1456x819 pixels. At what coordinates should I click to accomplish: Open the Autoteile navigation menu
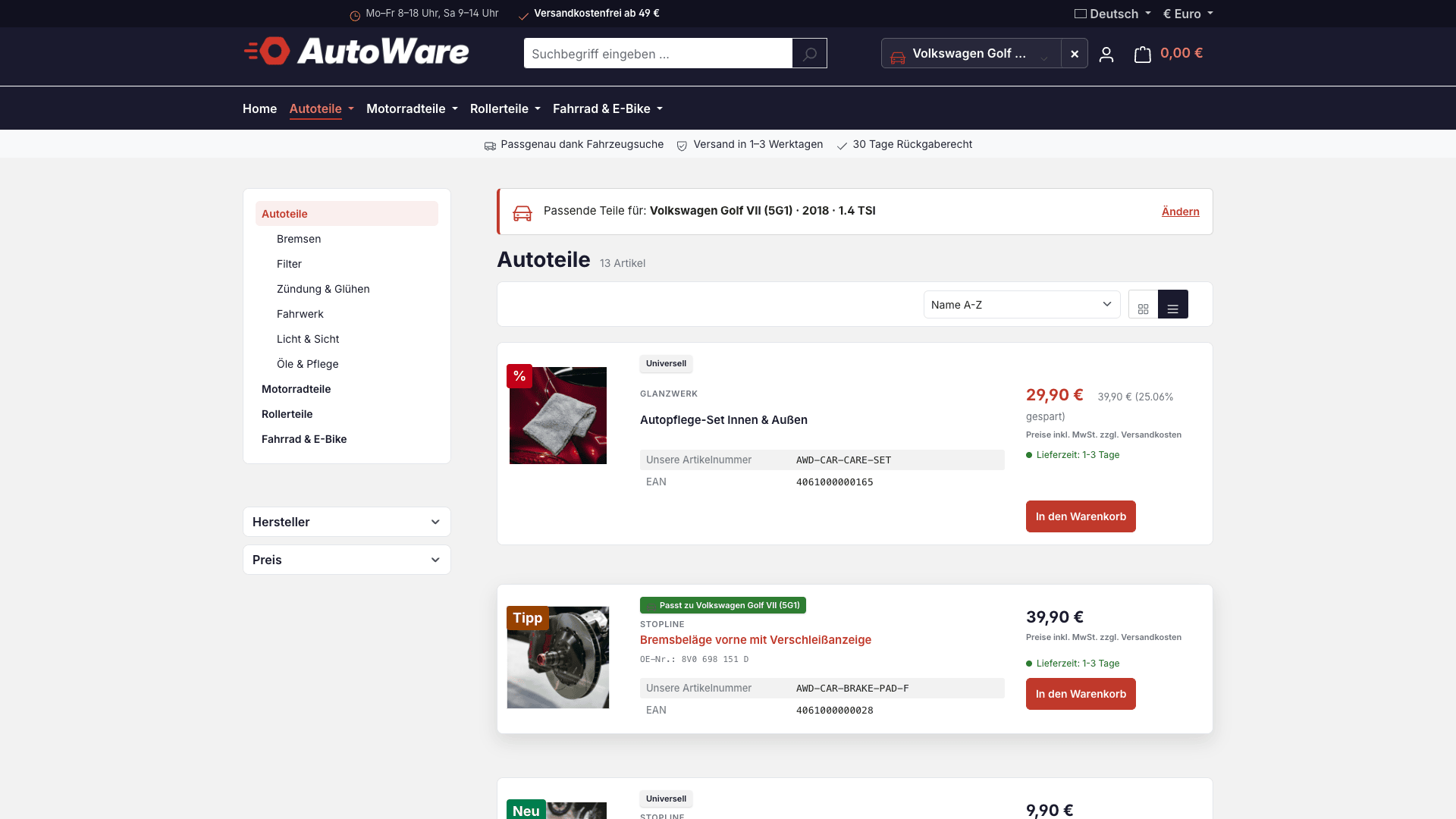coord(322,108)
